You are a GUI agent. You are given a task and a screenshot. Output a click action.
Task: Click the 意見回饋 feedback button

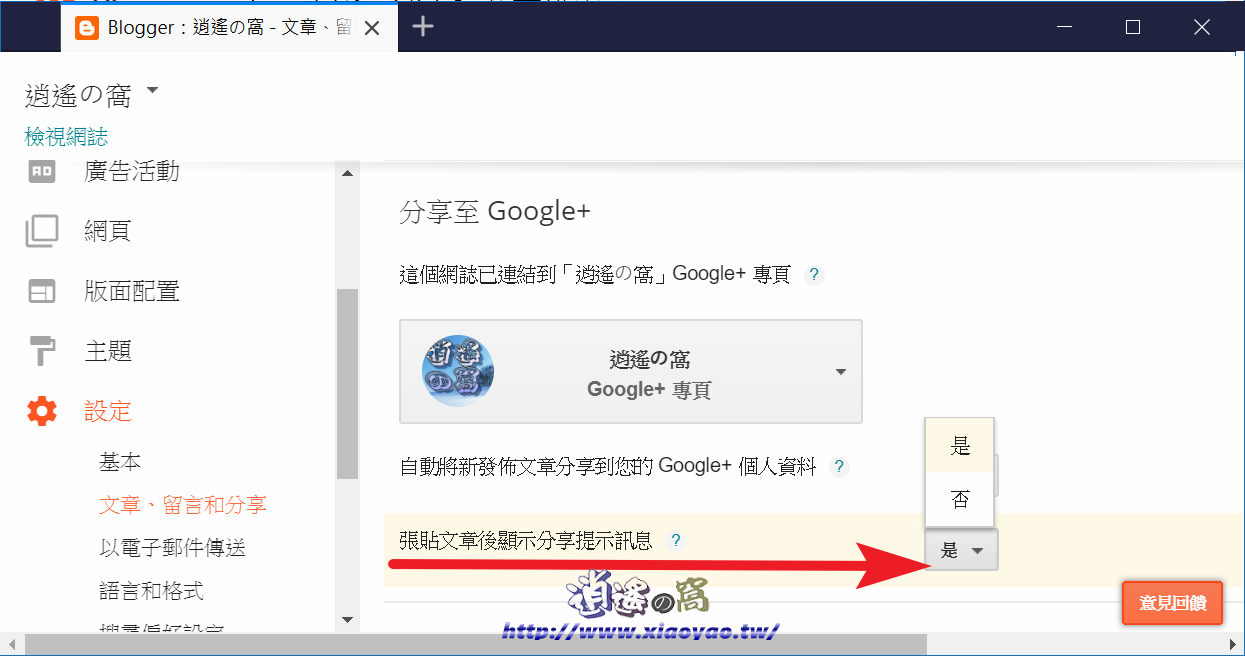(x=1172, y=603)
